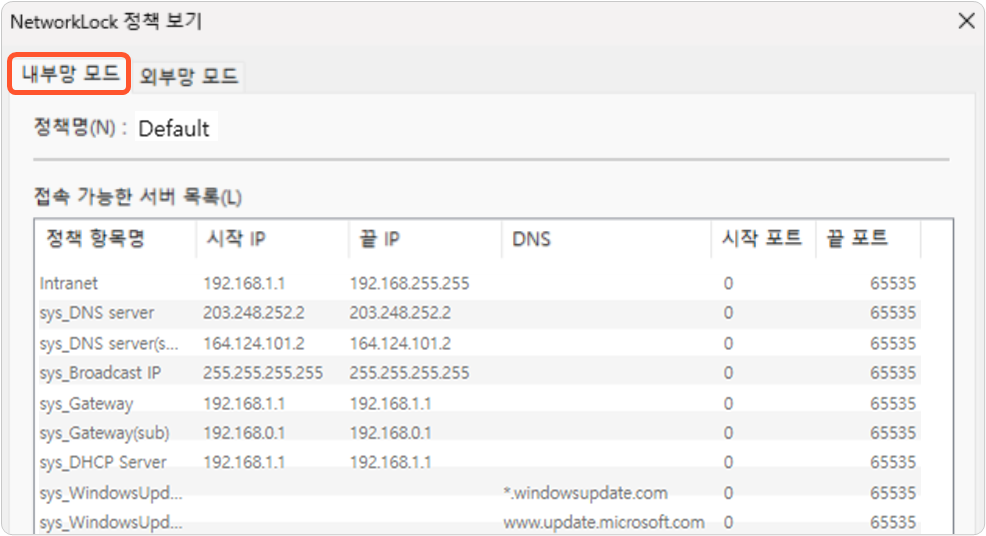The height and width of the screenshot is (536, 986).
Task: Close the NetworkLock 정책 보기 window
Action: point(967,21)
